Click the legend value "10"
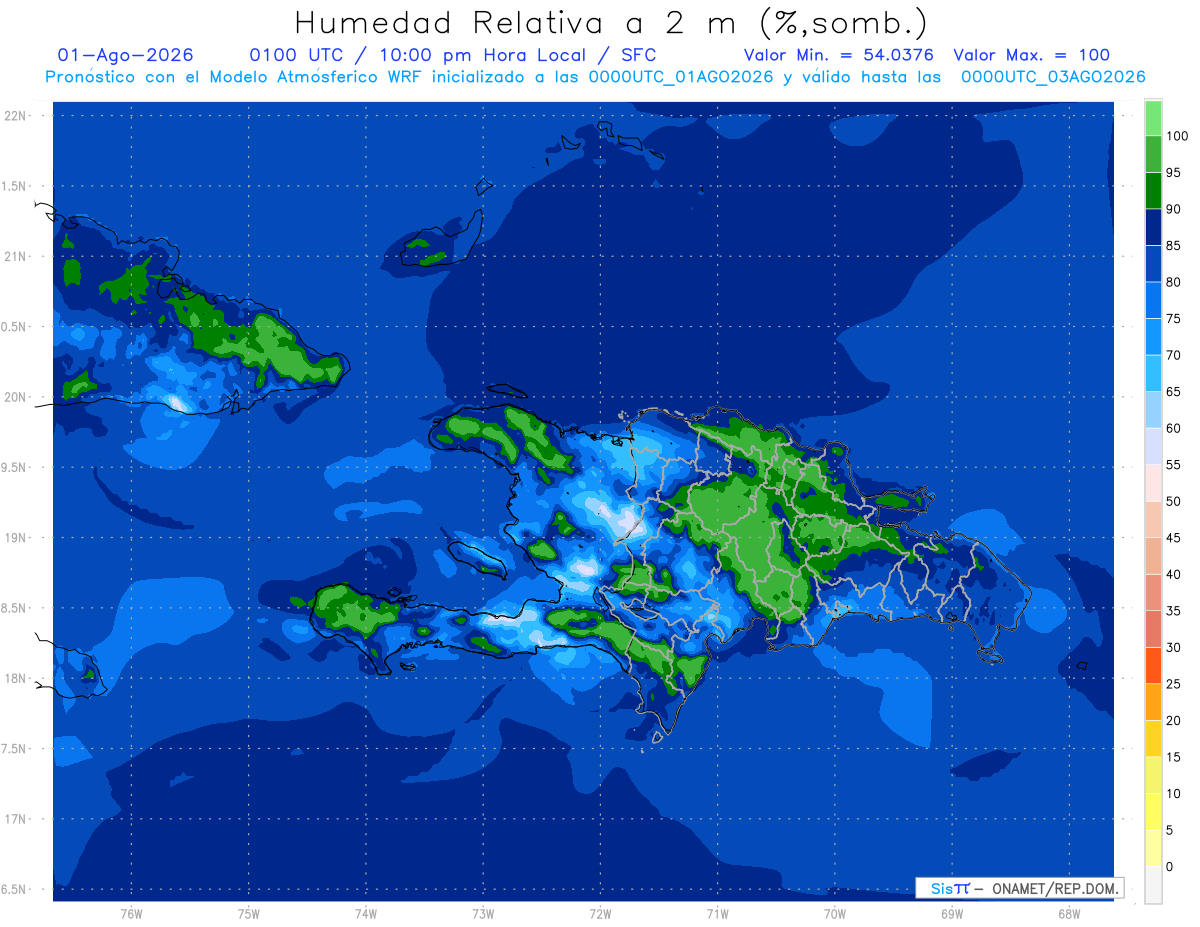1200x927 pixels. pos(1173,793)
